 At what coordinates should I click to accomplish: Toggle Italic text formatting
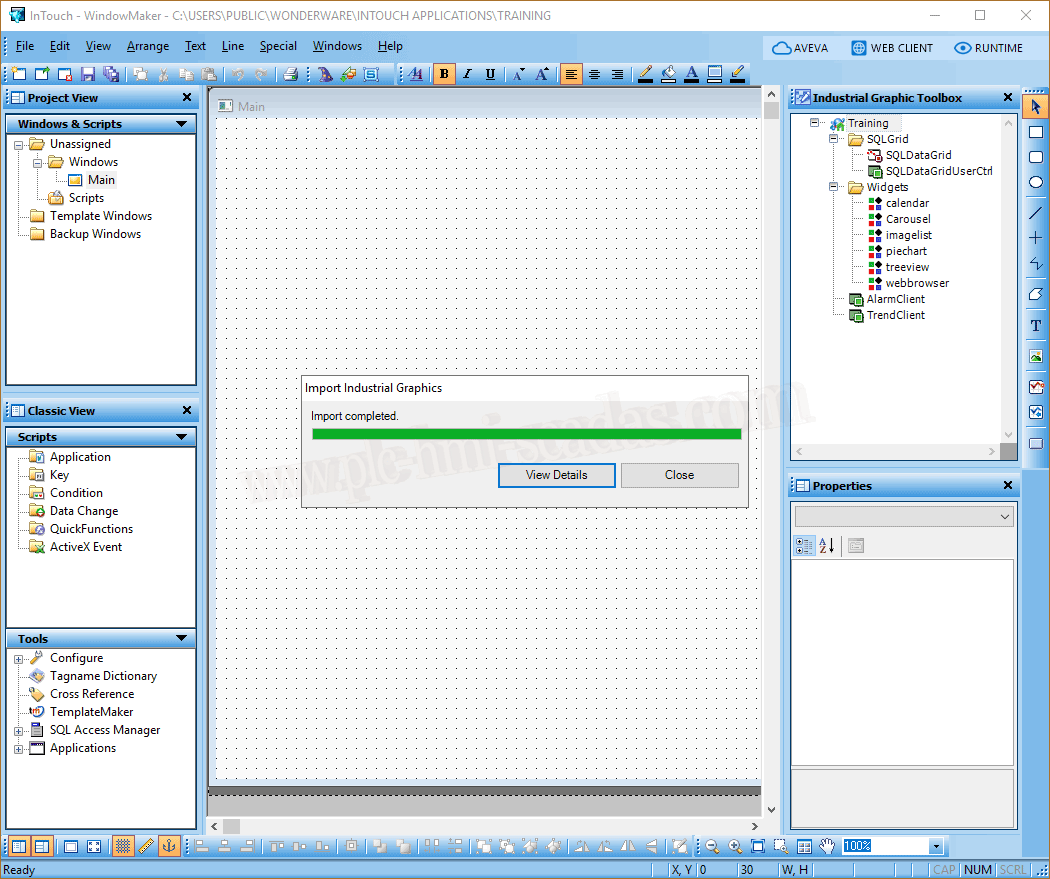[x=467, y=74]
